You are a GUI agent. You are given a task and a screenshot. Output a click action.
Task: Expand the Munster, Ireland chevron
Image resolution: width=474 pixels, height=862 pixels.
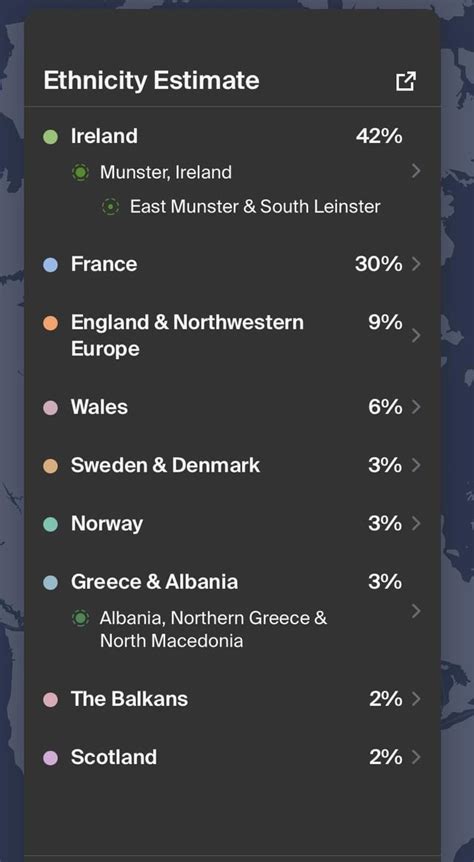tap(416, 172)
